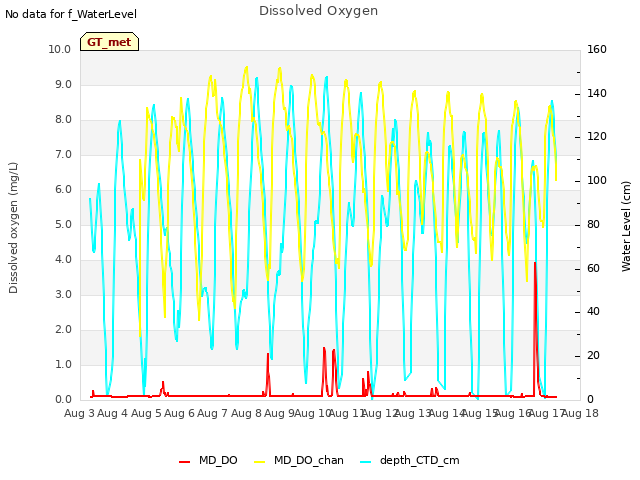
Task: Click the 140 right axis value
Action: 597,93
